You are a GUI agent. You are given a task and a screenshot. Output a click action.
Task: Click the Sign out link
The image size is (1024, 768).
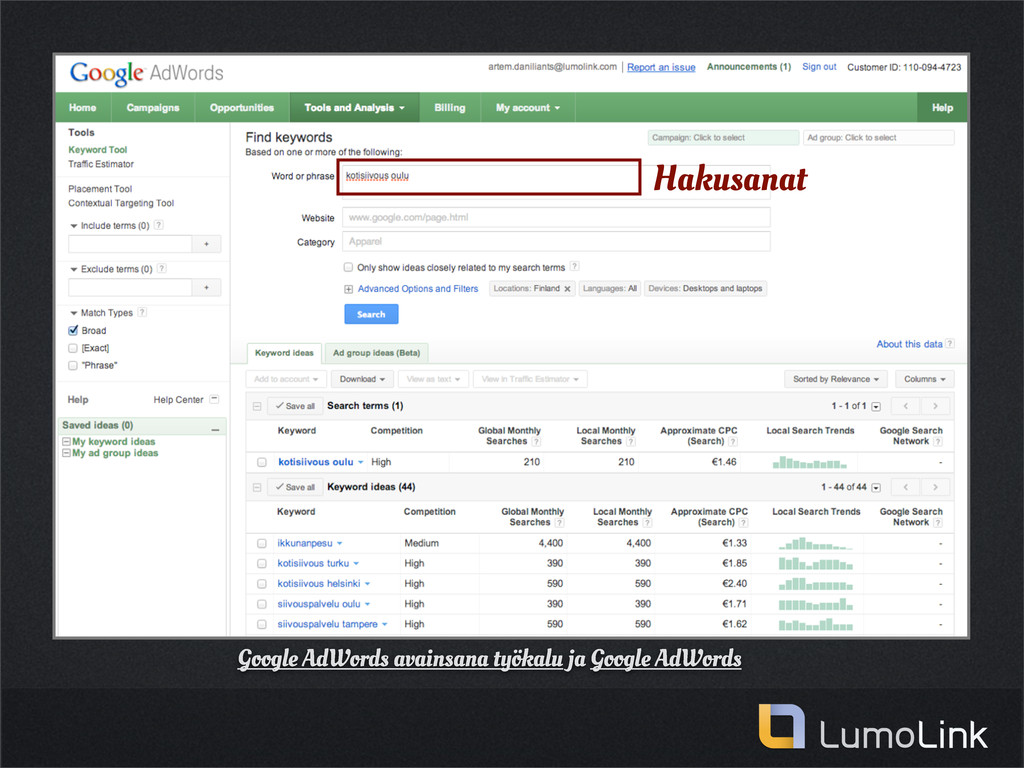click(x=819, y=67)
